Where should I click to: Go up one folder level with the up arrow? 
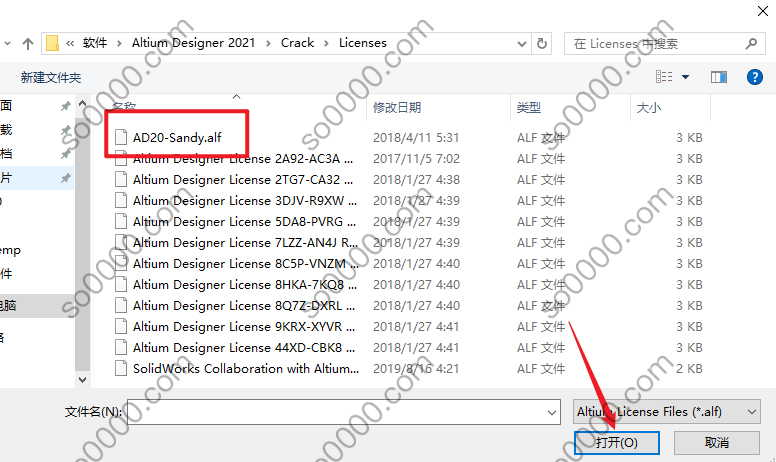[28, 44]
